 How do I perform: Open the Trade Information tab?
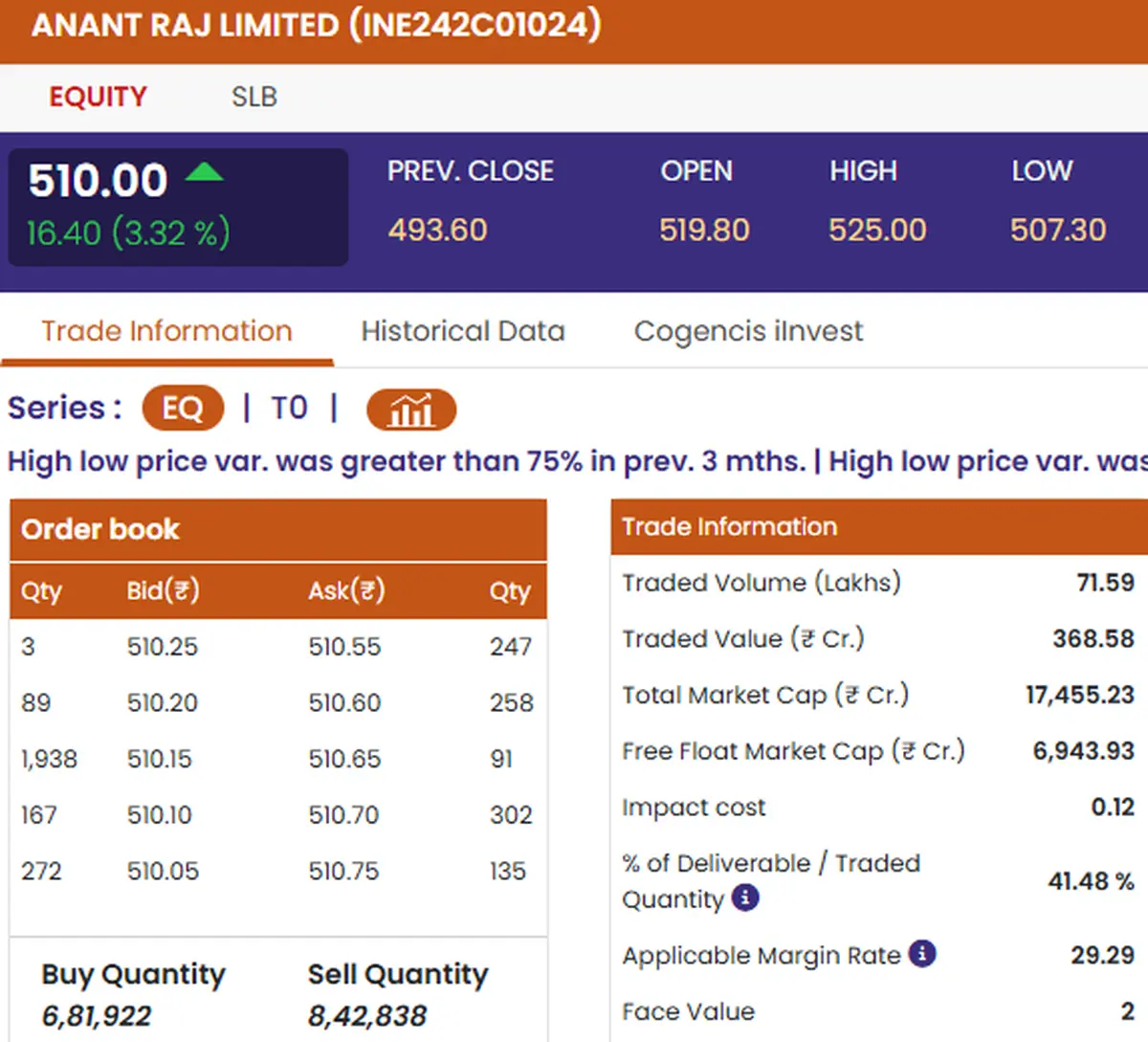(x=166, y=331)
